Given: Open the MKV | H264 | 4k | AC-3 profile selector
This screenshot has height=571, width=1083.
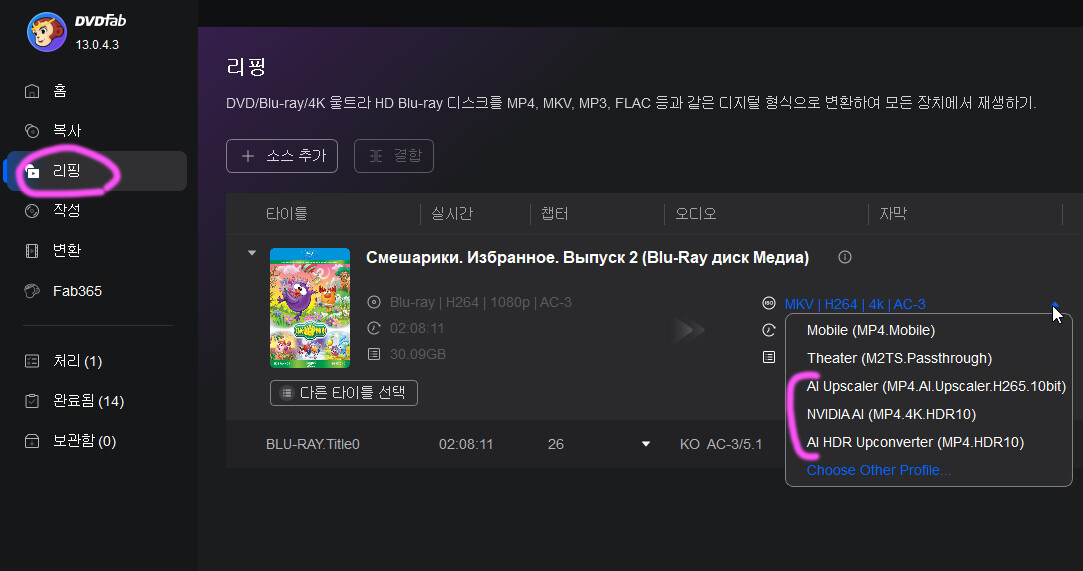Looking at the screenshot, I should click(855, 304).
